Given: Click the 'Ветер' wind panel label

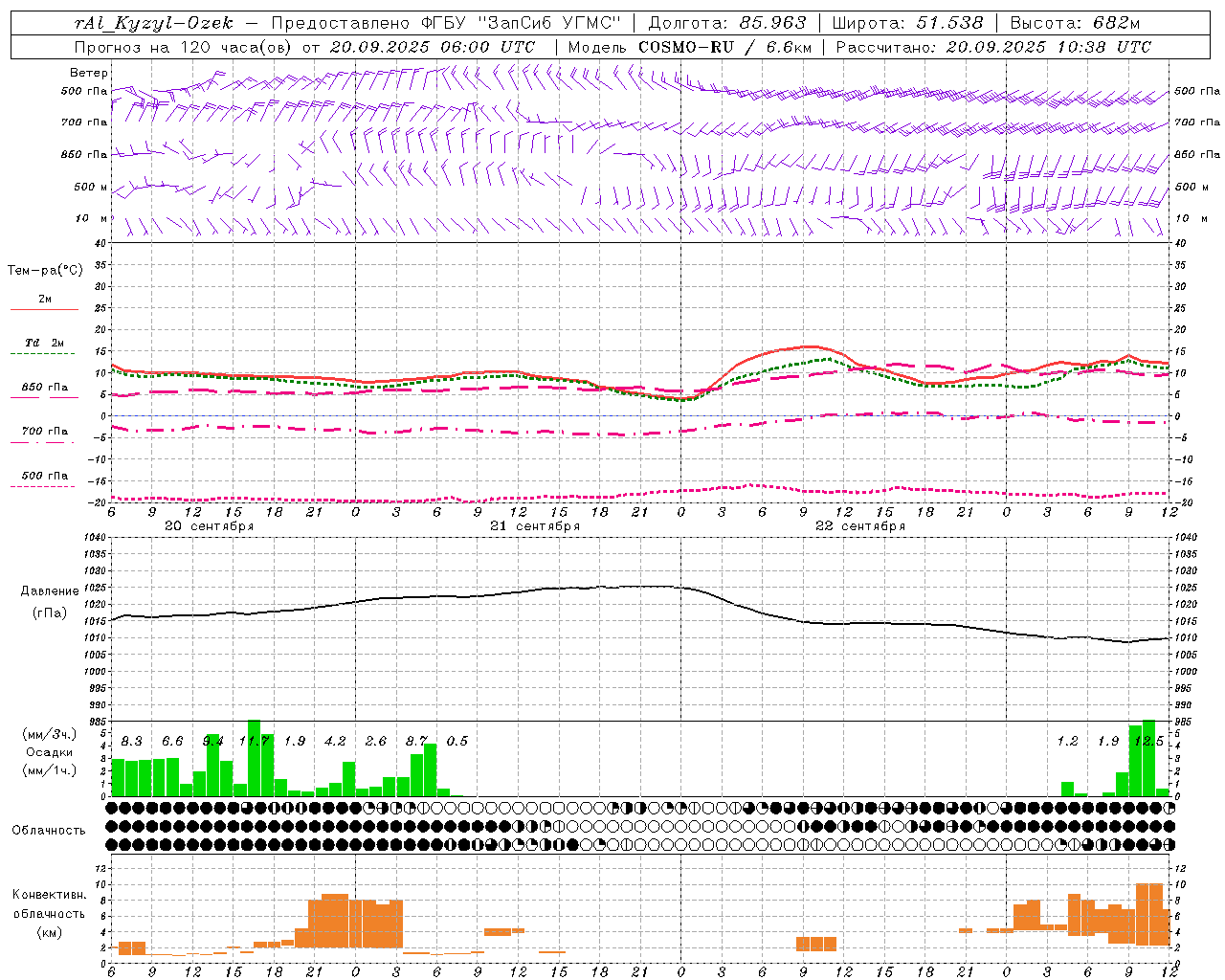Looking at the screenshot, I should tap(89, 73).
